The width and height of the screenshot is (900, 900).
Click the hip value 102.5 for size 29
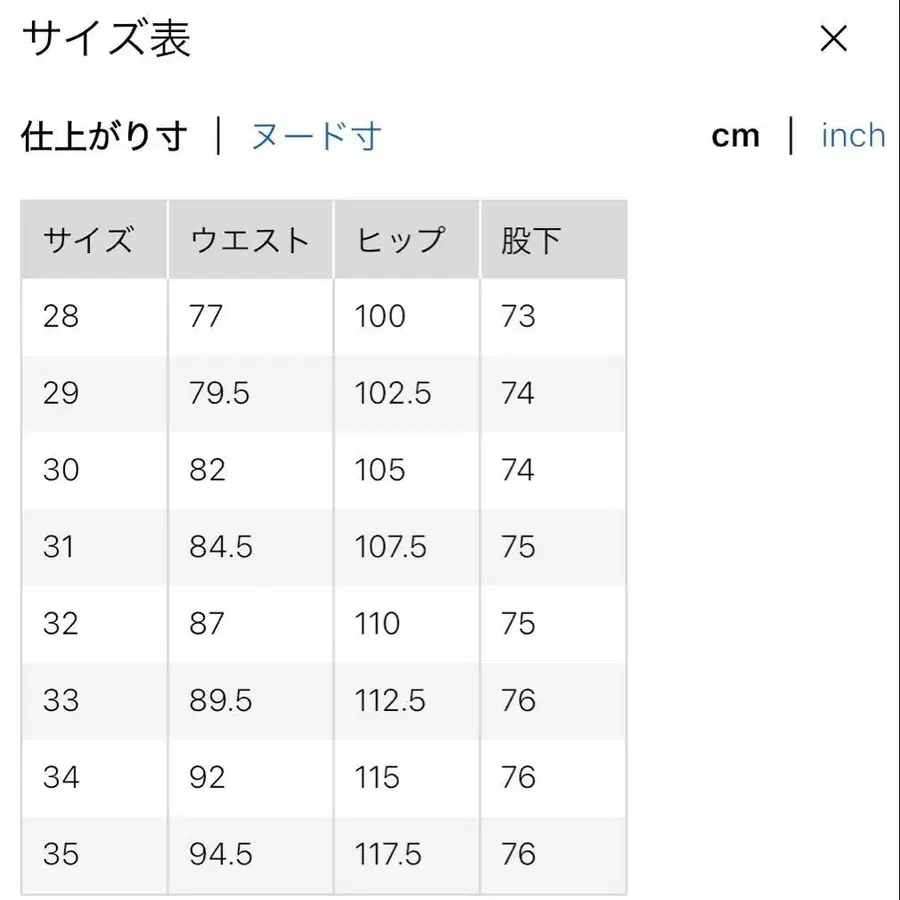(x=390, y=393)
